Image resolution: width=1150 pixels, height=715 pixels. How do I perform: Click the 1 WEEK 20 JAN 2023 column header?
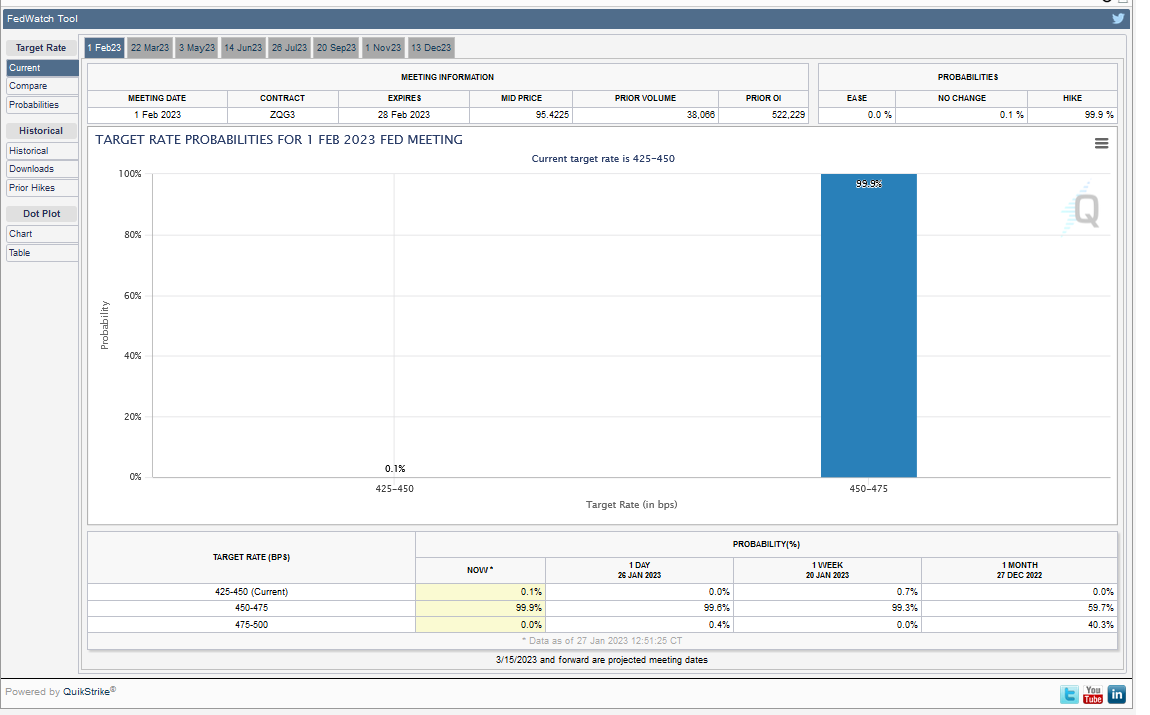[x=827, y=571]
